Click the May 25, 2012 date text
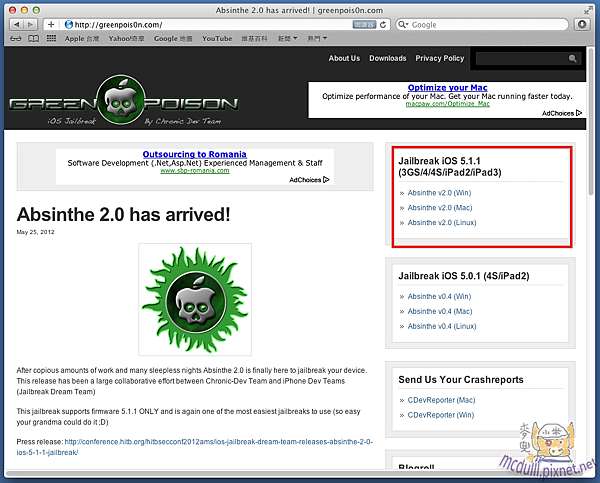600x483 pixels. coord(35,232)
